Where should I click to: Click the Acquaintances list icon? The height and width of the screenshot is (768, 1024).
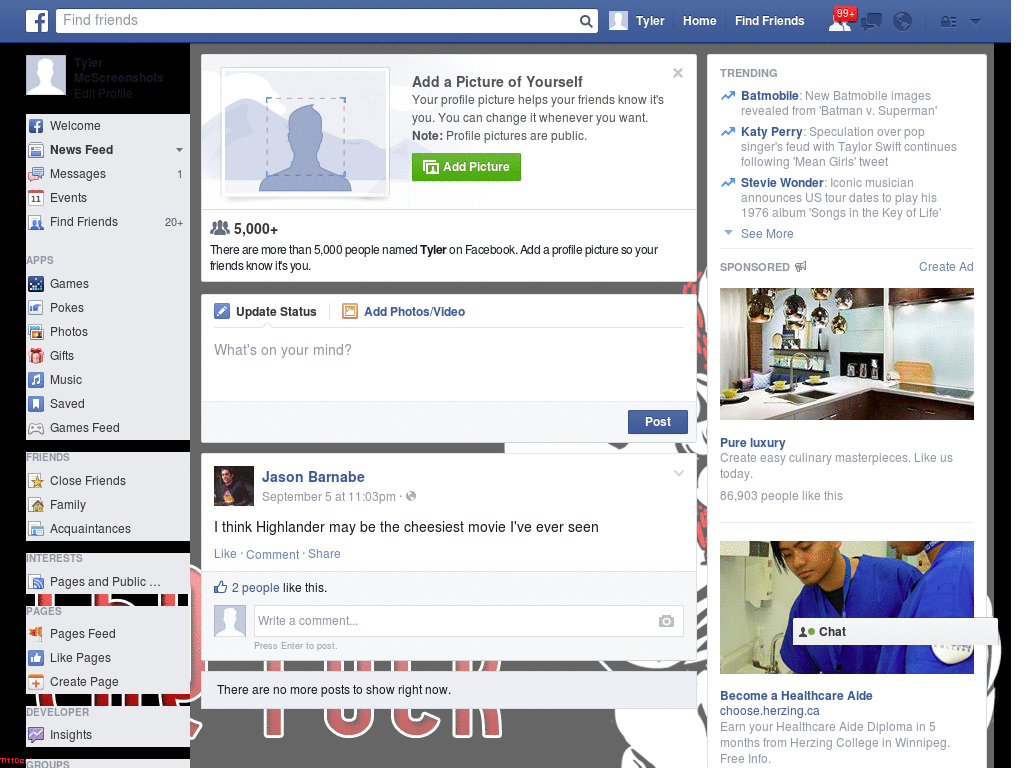[x=36, y=529]
